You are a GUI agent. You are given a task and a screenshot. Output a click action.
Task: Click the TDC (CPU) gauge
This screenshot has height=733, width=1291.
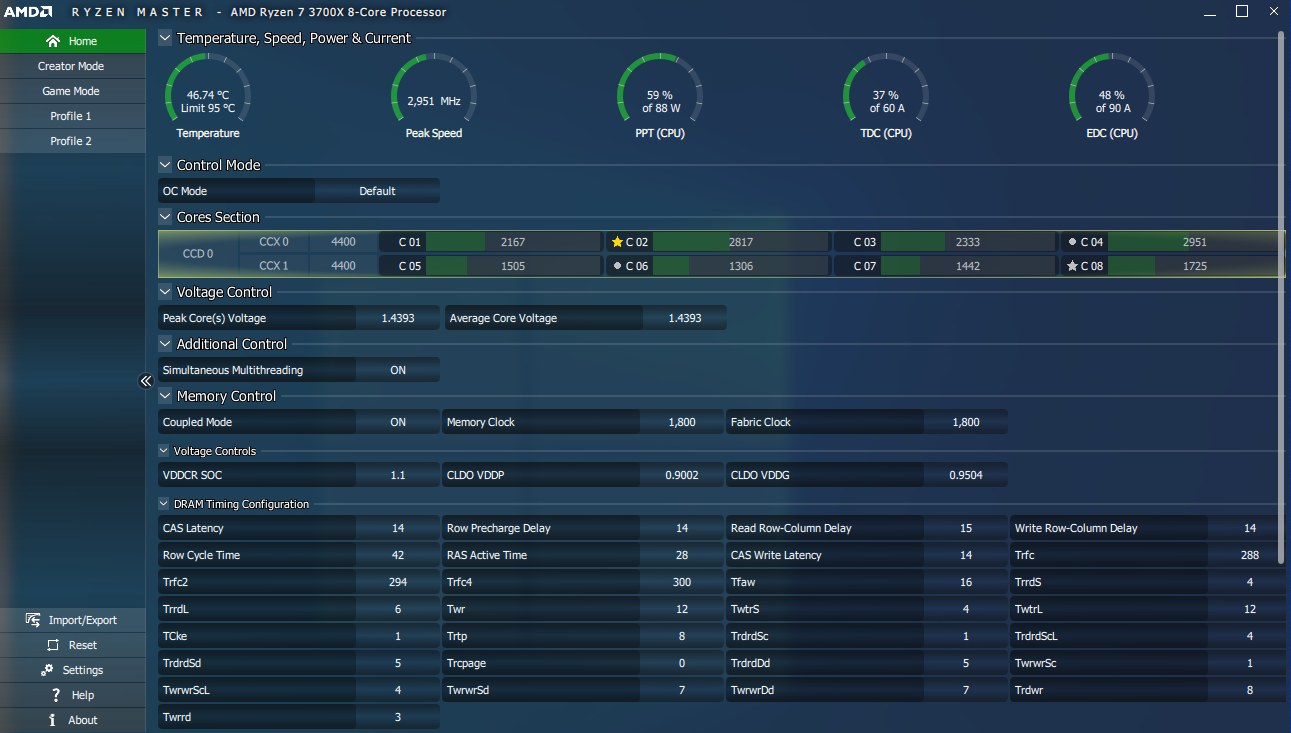(886, 95)
